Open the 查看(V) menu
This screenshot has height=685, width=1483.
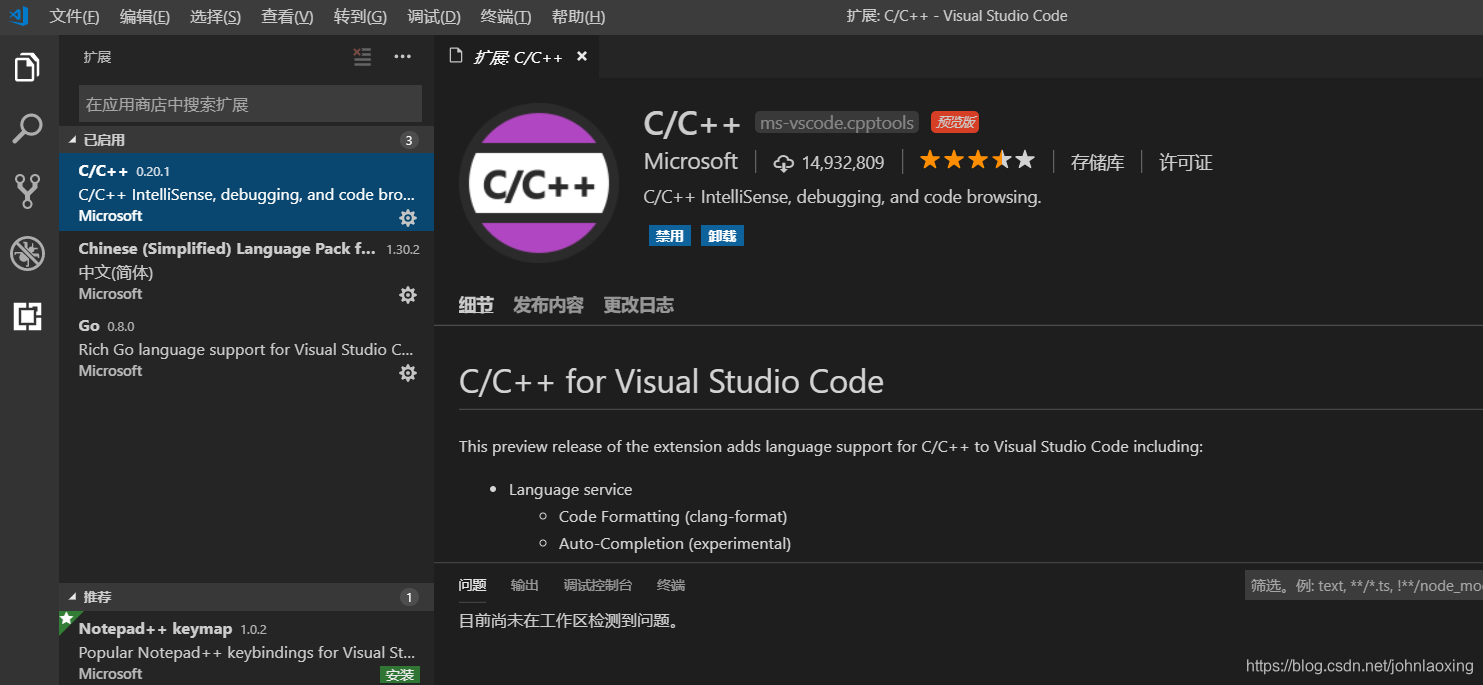point(287,17)
